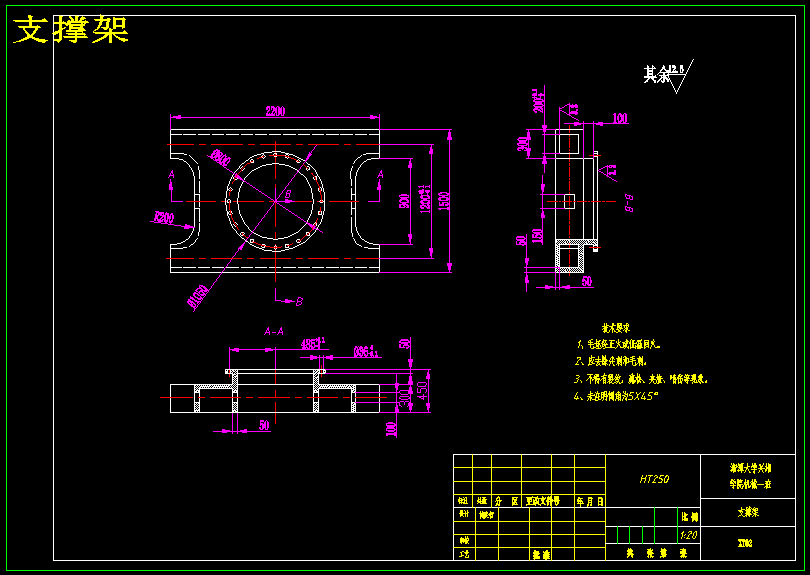This screenshot has height=575, width=810.
Task: Select the "150" dimension in side view
Action: click(537, 237)
